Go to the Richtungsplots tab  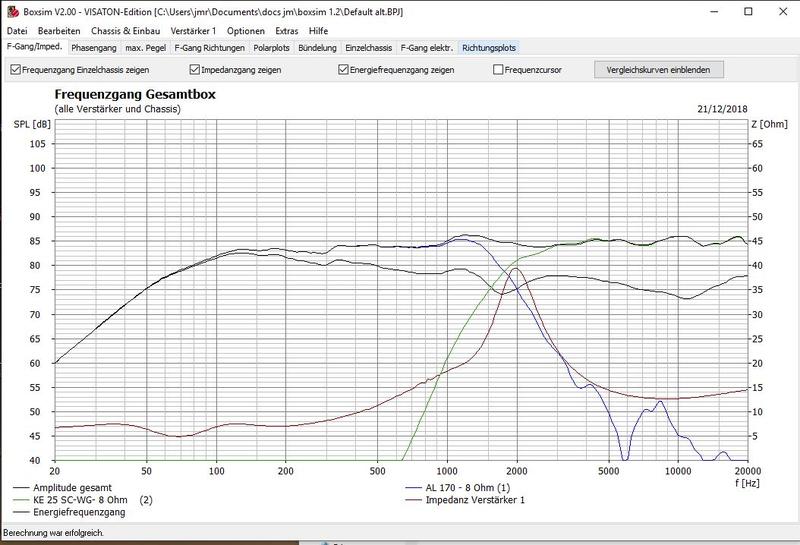[x=490, y=47]
